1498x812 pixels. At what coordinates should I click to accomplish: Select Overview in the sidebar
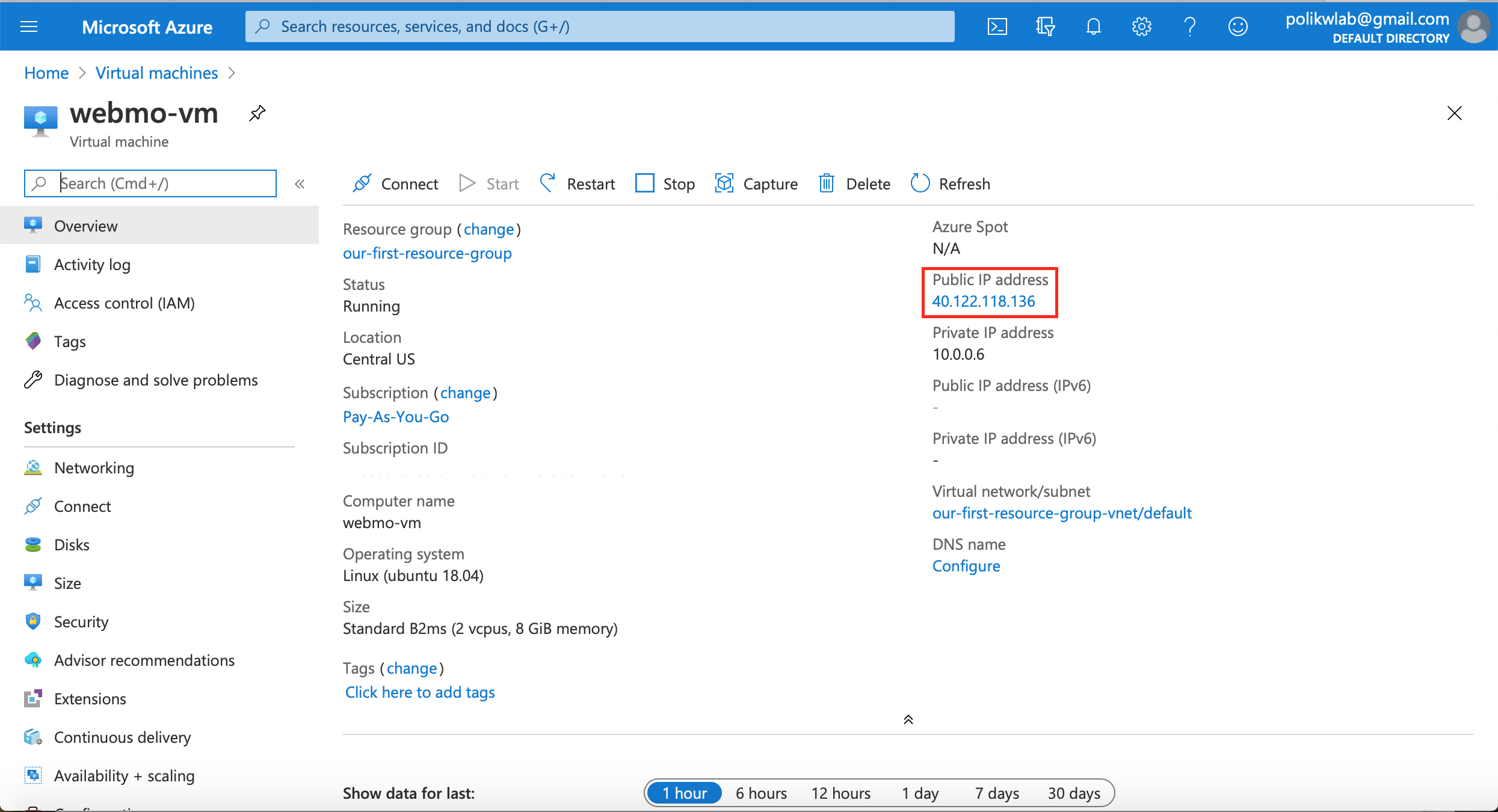(86, 226)
